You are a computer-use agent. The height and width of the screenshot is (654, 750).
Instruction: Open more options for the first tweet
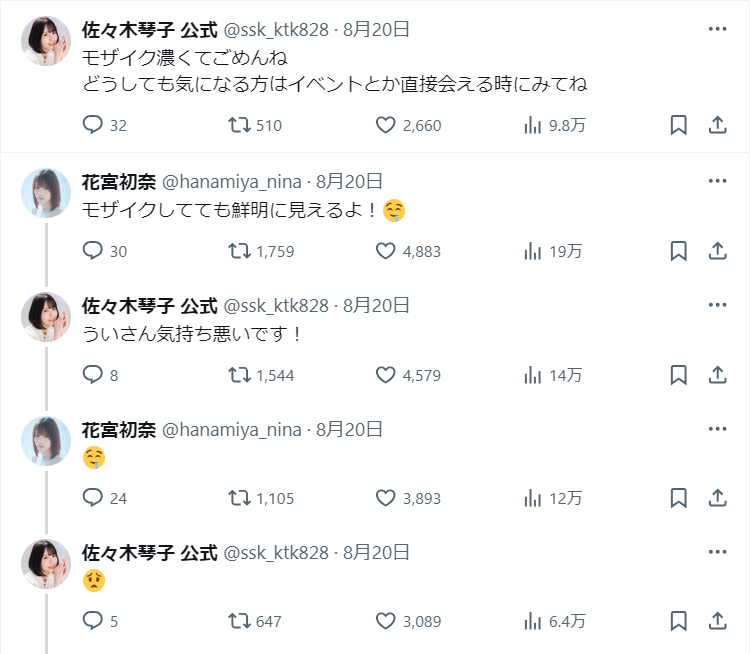pos(717,29)
